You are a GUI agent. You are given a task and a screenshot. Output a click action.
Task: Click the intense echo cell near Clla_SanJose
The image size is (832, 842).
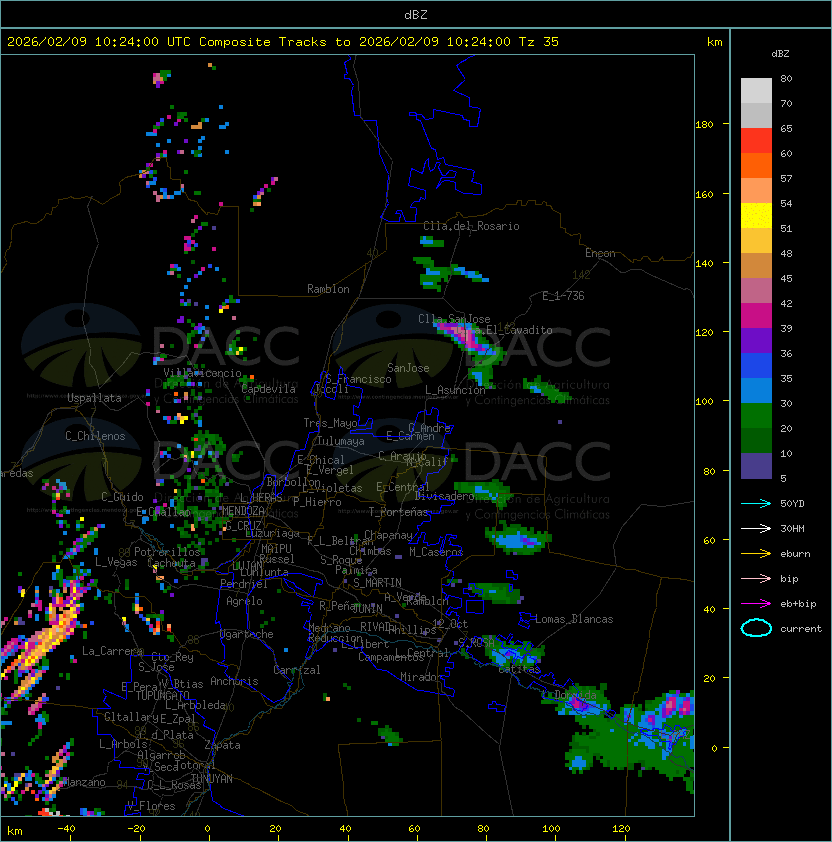point(468,338)
